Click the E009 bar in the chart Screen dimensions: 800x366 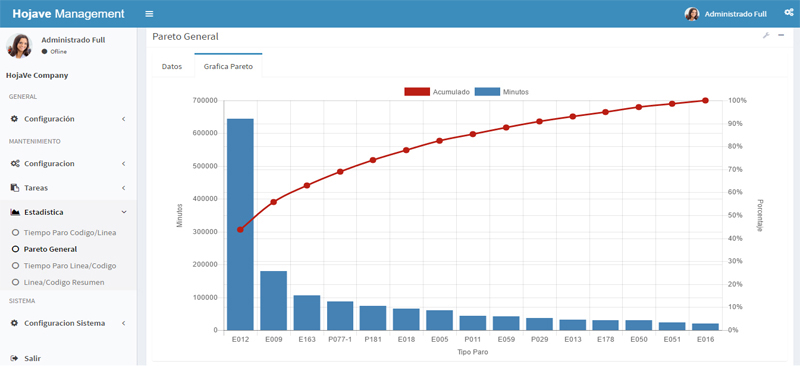(273, 301)
